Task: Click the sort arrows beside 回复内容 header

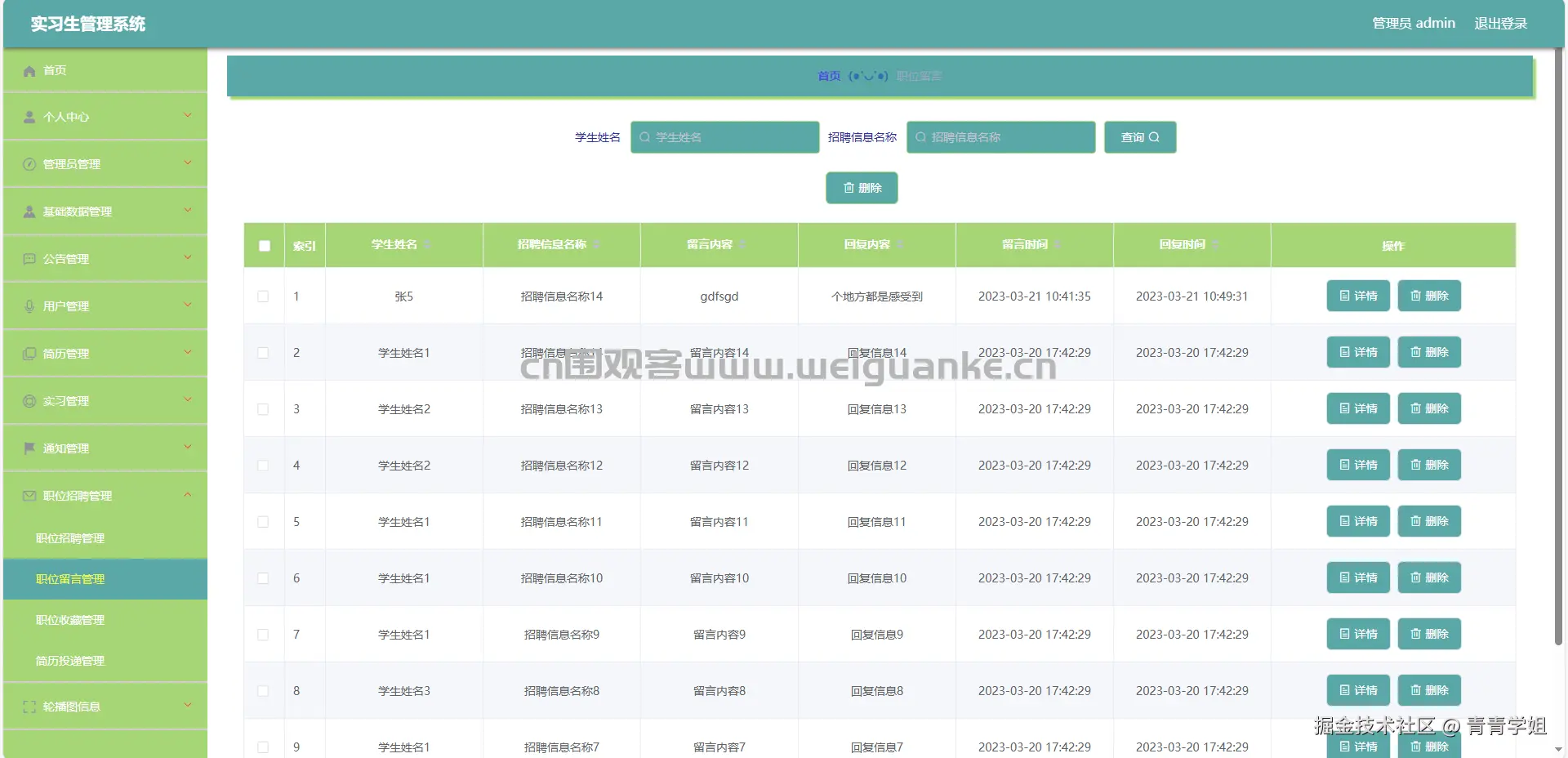Action: click(x=900, y=245)
